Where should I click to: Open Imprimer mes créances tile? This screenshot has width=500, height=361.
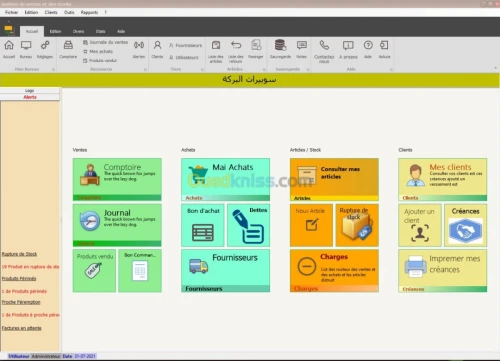[443, 271]
